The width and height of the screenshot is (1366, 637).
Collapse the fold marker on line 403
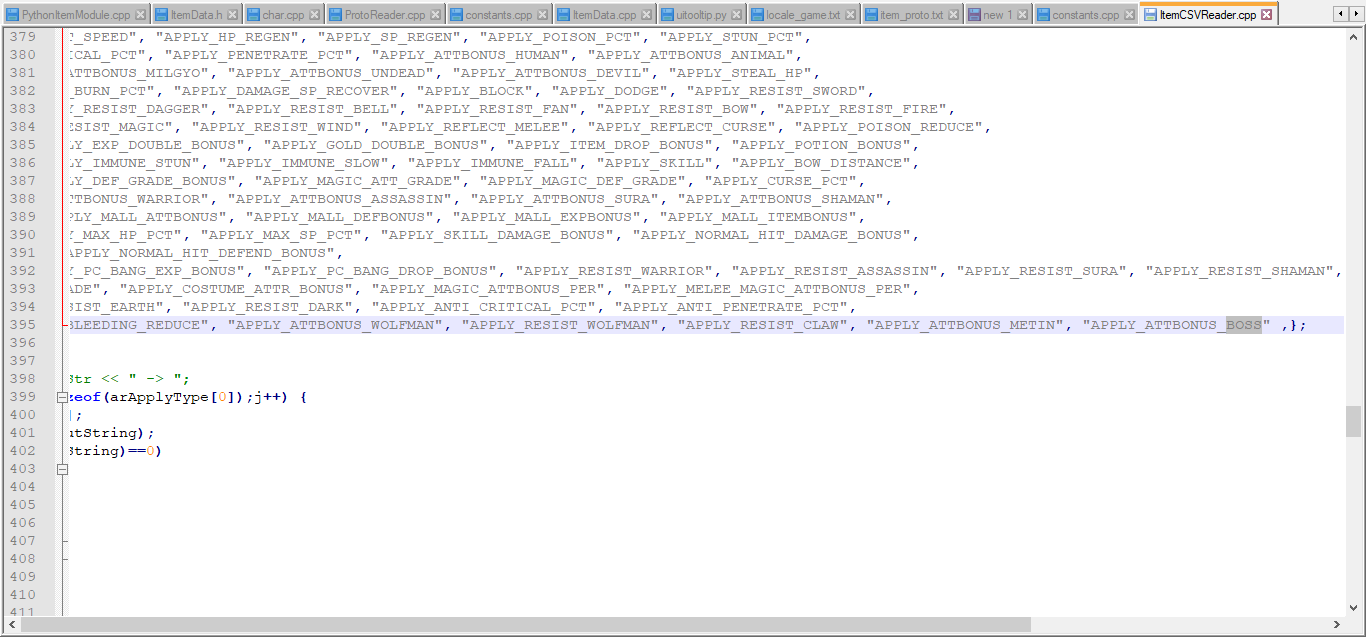(62, 469)
